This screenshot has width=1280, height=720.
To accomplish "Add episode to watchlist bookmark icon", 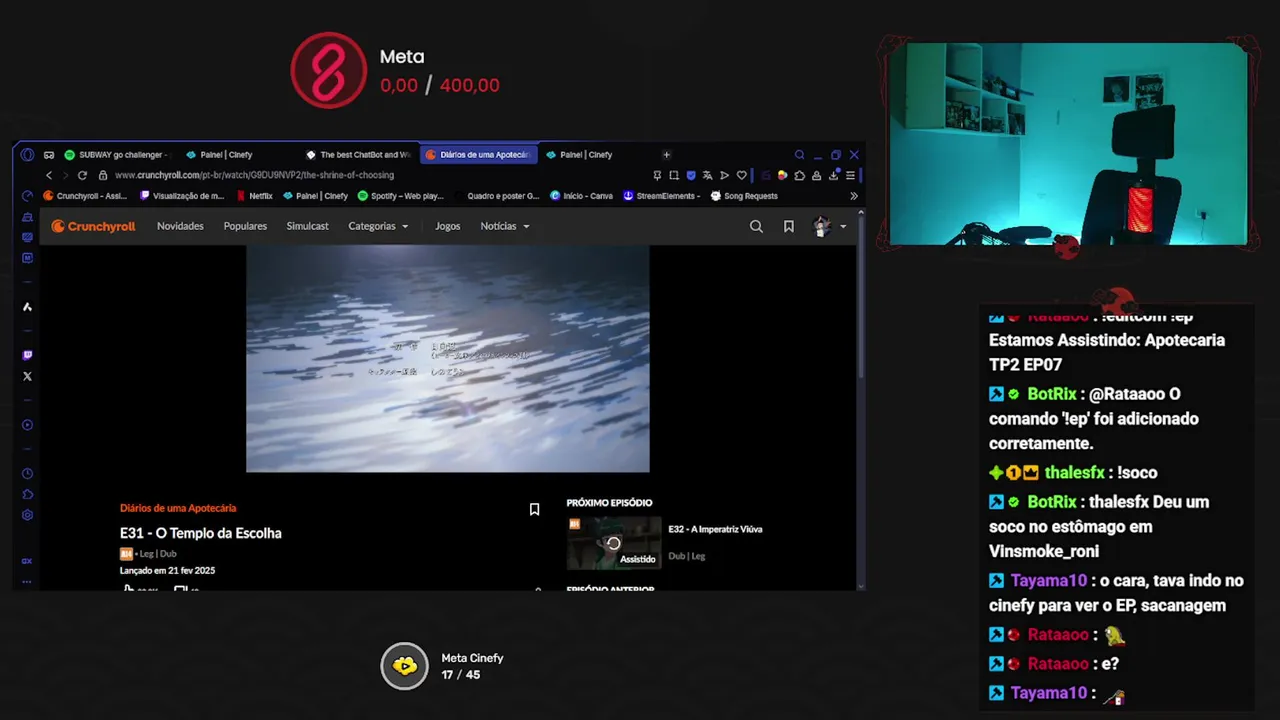I will tap(534, 509).
